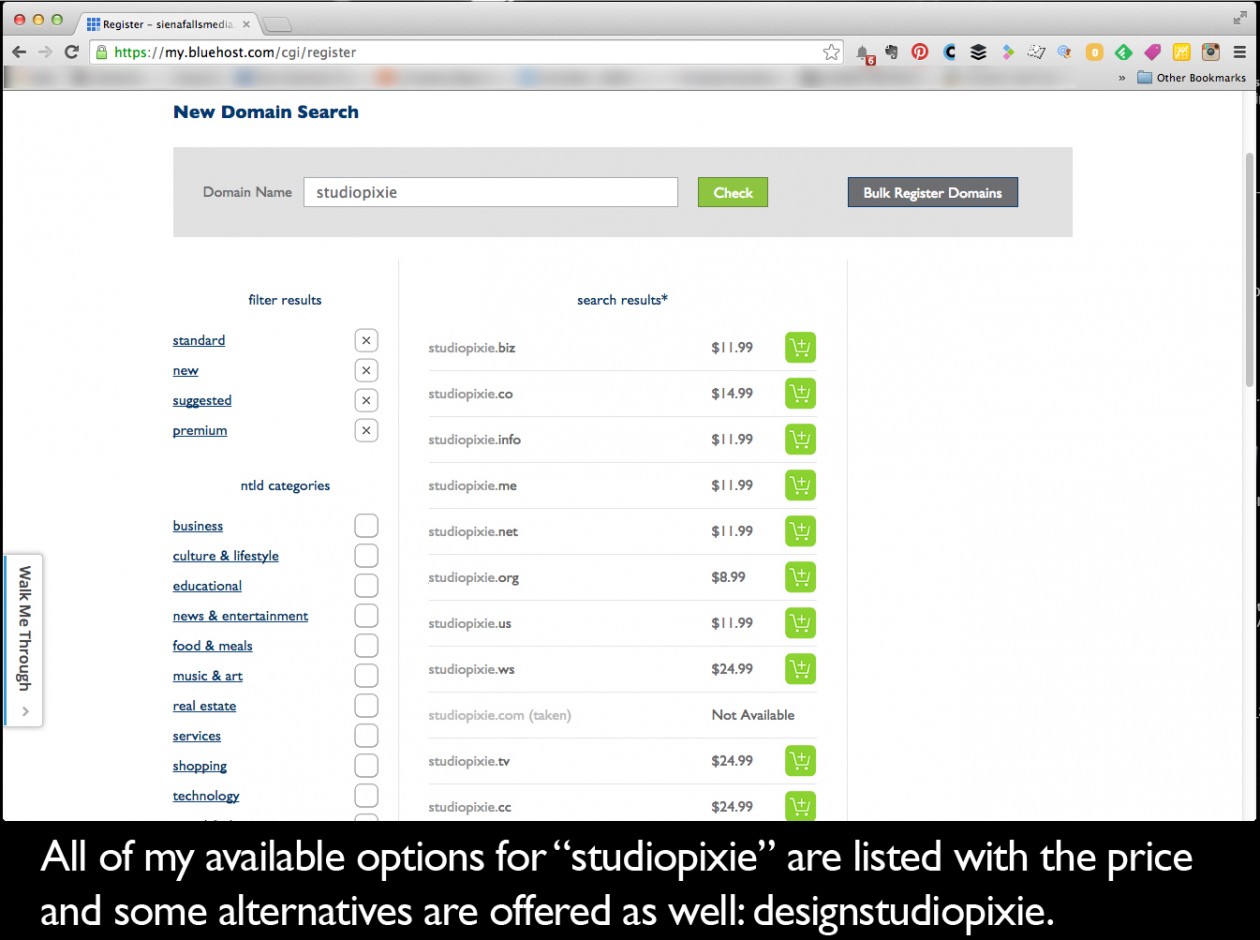Viewport: 1260px width, 940px height.
Task: Click the $8.99 price for studiopixie.org
Action: [x=728, y=577]
